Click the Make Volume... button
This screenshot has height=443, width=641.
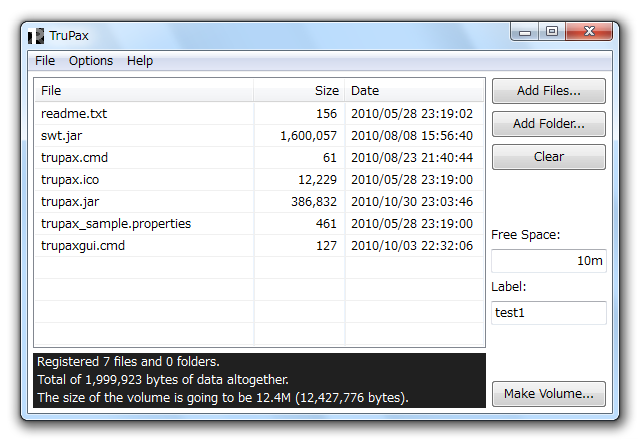point(549,394)
